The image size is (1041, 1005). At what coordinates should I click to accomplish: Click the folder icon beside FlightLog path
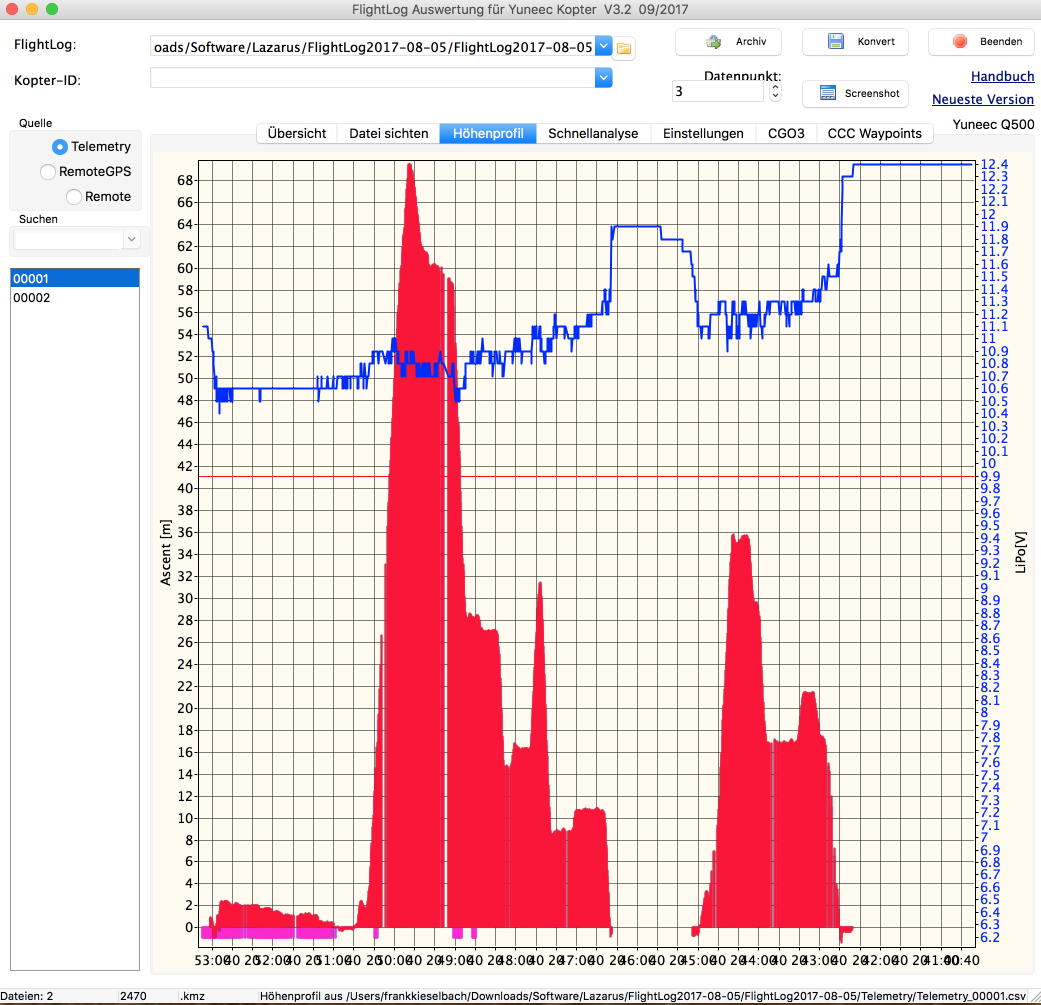click(x=625, y=47)
